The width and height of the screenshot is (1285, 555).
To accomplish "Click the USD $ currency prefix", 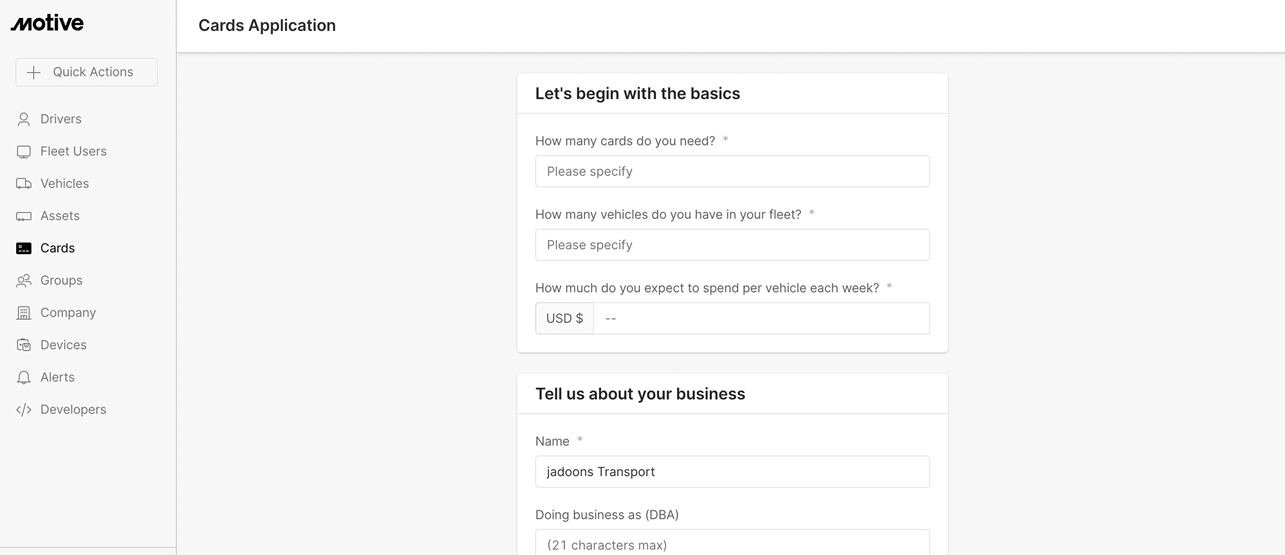I will tap(564, 318).
